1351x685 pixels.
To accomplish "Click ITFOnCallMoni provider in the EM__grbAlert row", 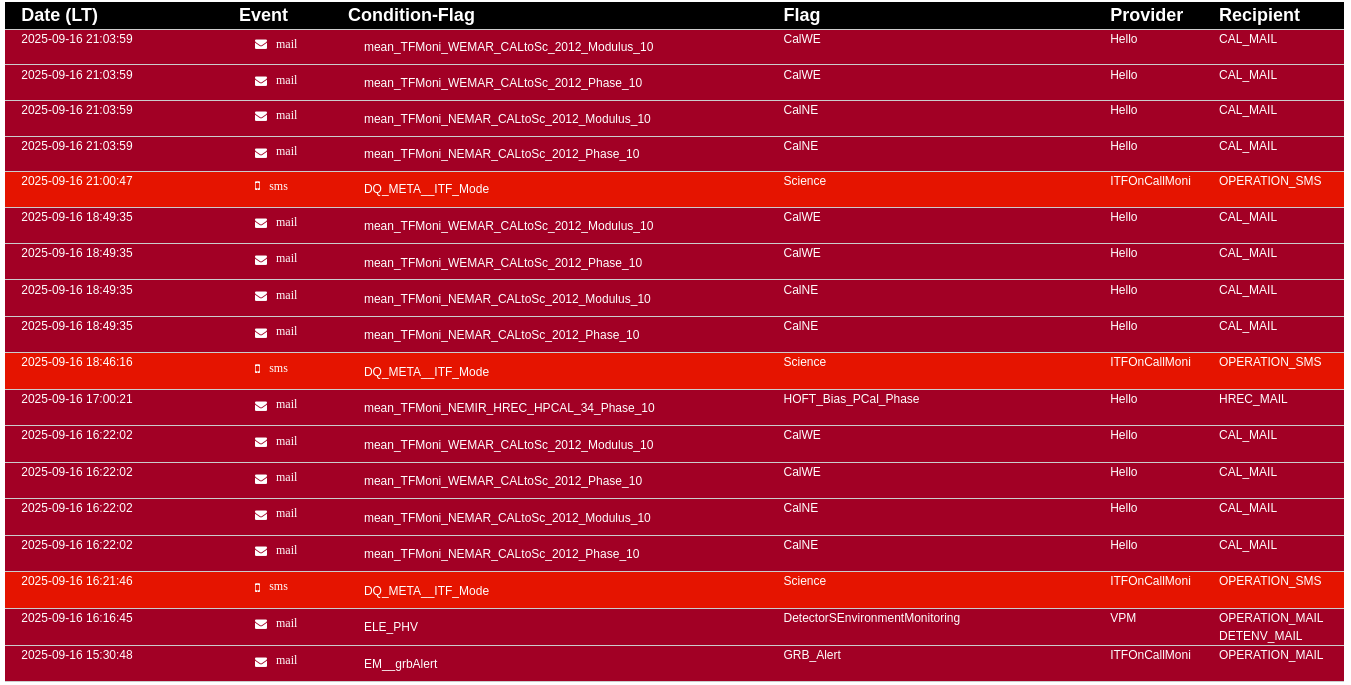I will pyautogui.click(x=1150, y=655).
